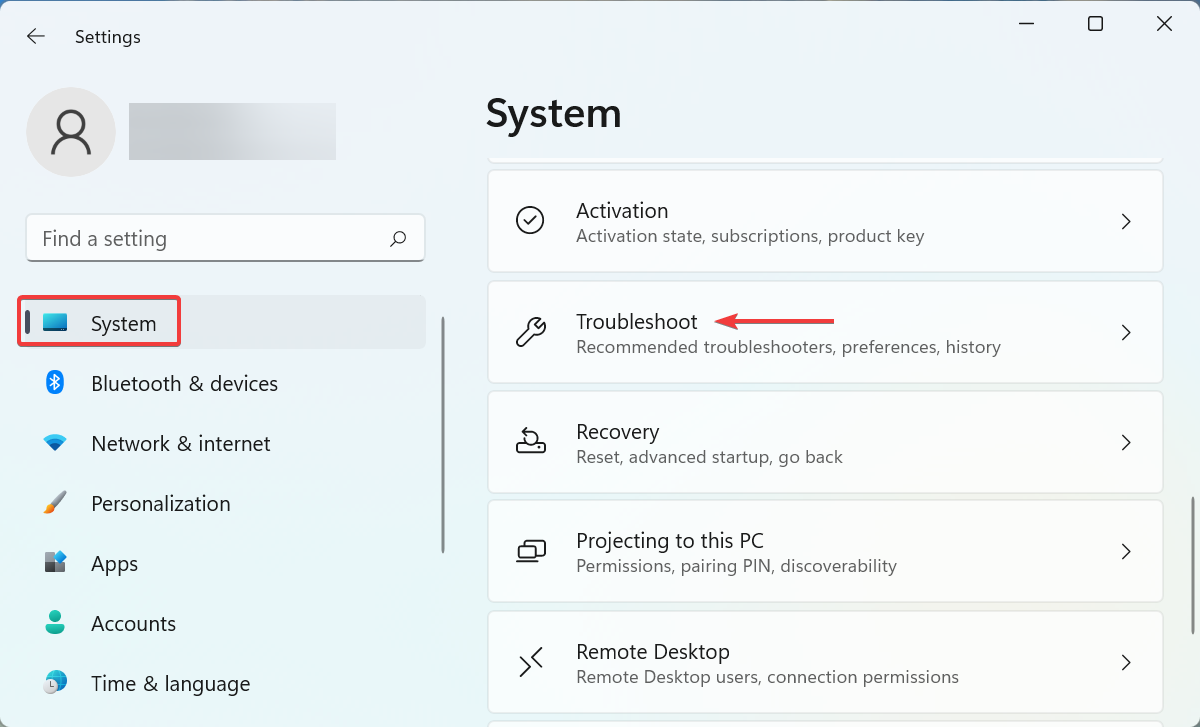Click the search magnifier in Find a setting
The image size is (1200, 727).
point(397,238)
